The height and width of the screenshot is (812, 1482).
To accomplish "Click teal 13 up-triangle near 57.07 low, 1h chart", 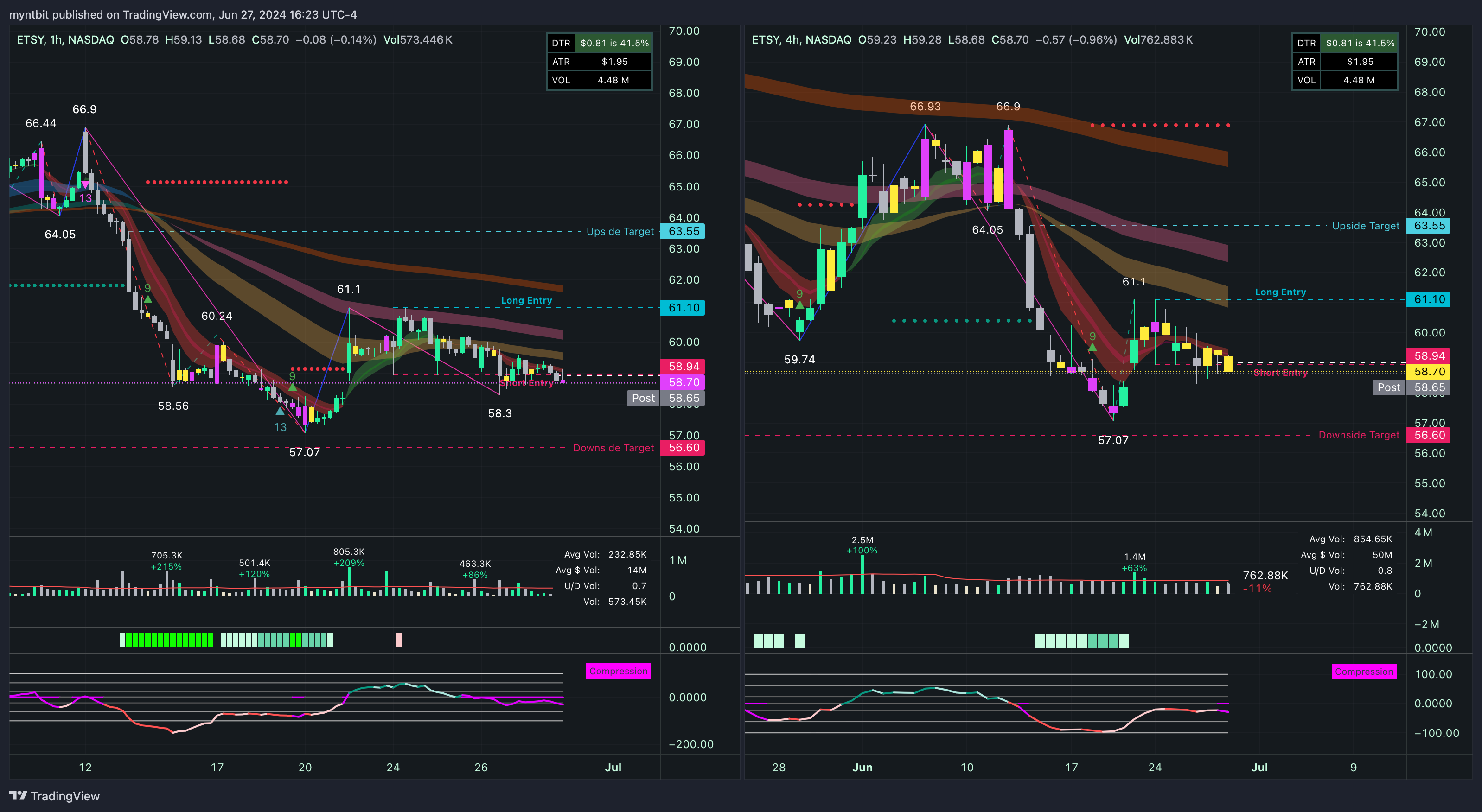I will point(280,411).
